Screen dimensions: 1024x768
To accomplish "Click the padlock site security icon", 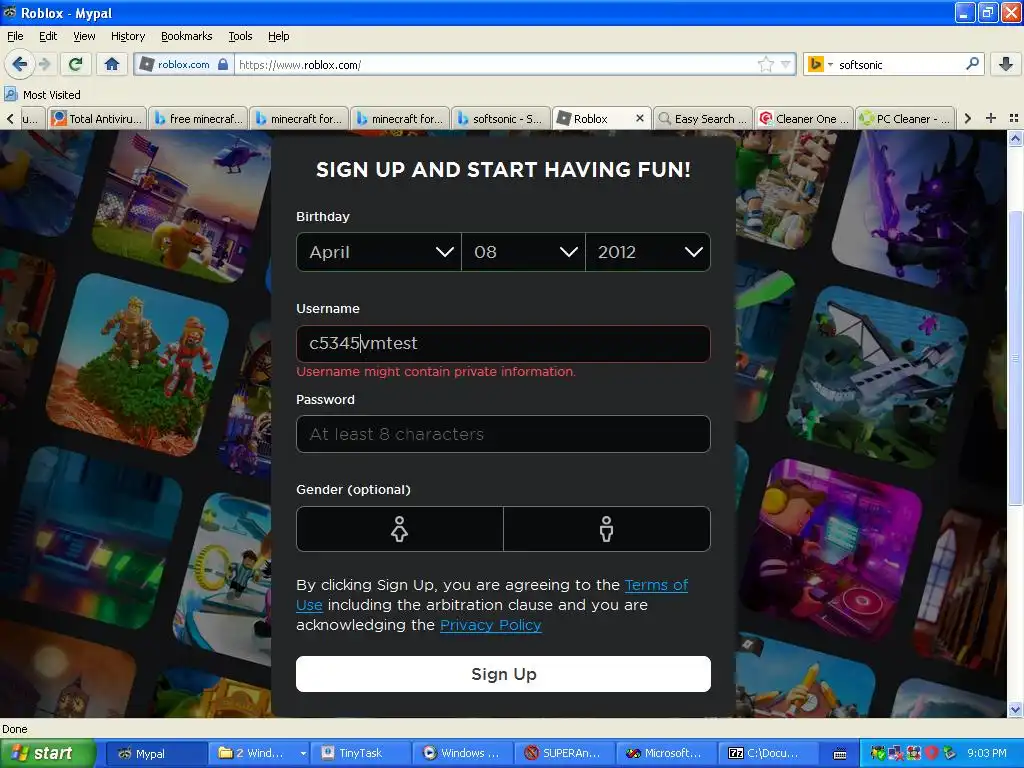I will pos(223,64).
